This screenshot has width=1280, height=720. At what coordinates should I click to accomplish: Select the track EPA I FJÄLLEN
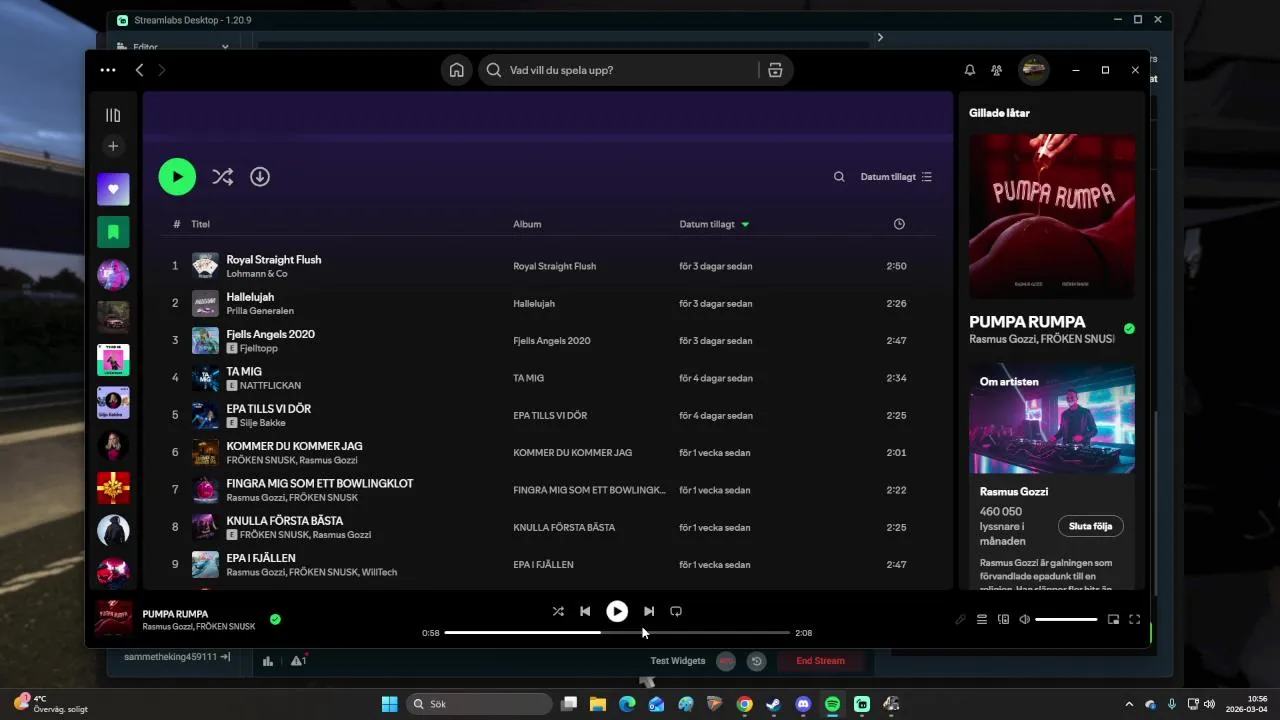[261, 558]
